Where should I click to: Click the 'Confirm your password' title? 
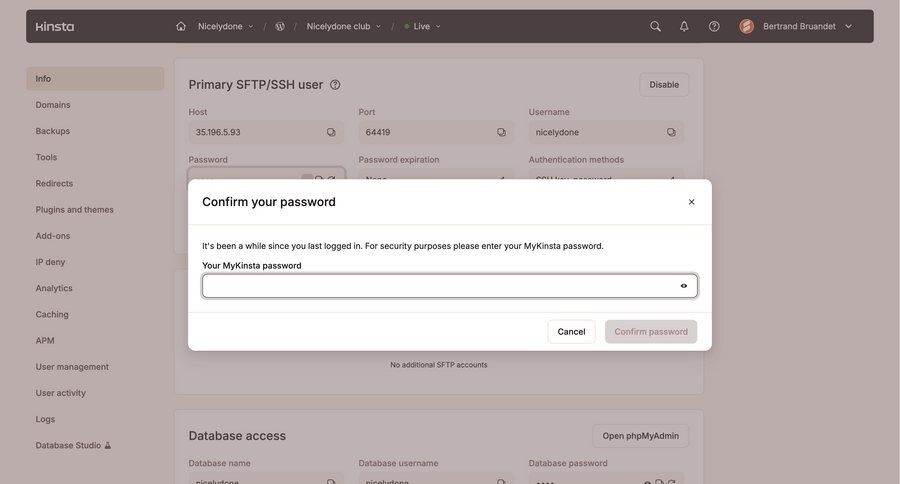pyautogui.click(x=269, y=202)
